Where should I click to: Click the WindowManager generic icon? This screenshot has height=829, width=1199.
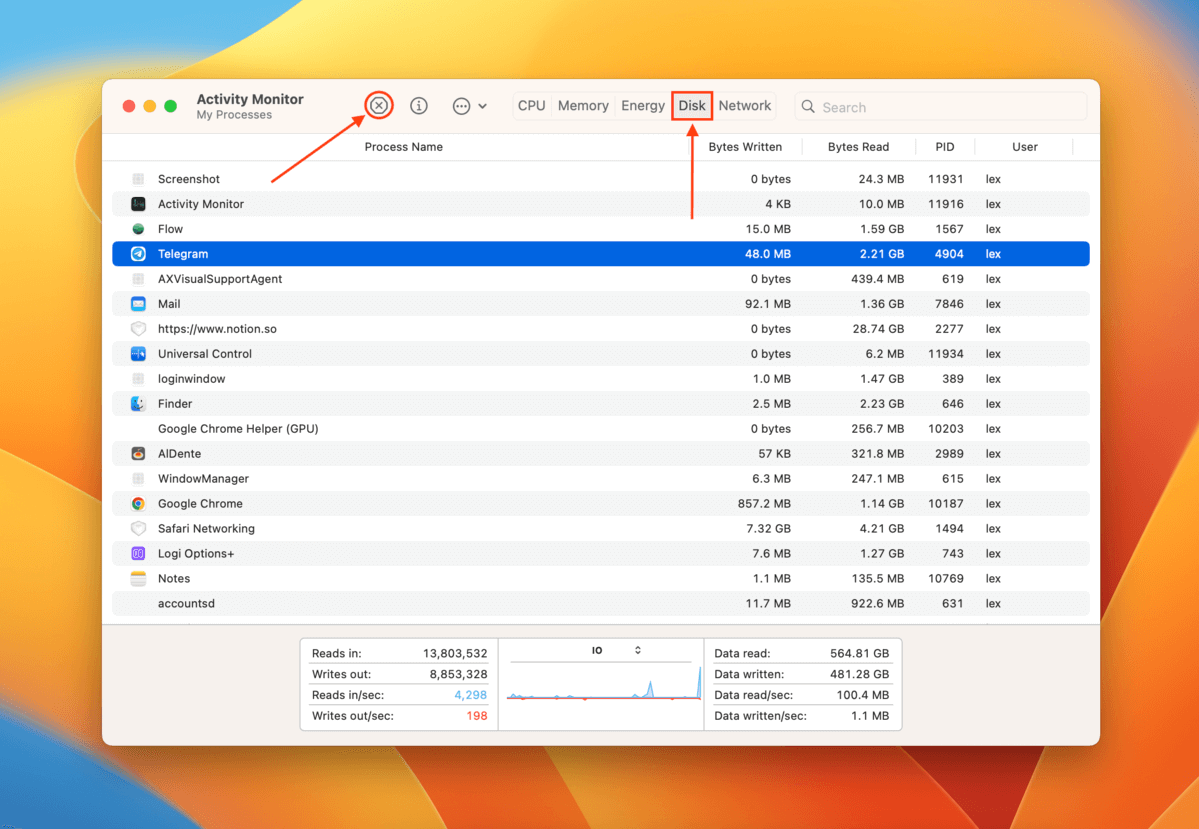click(138, 479)
